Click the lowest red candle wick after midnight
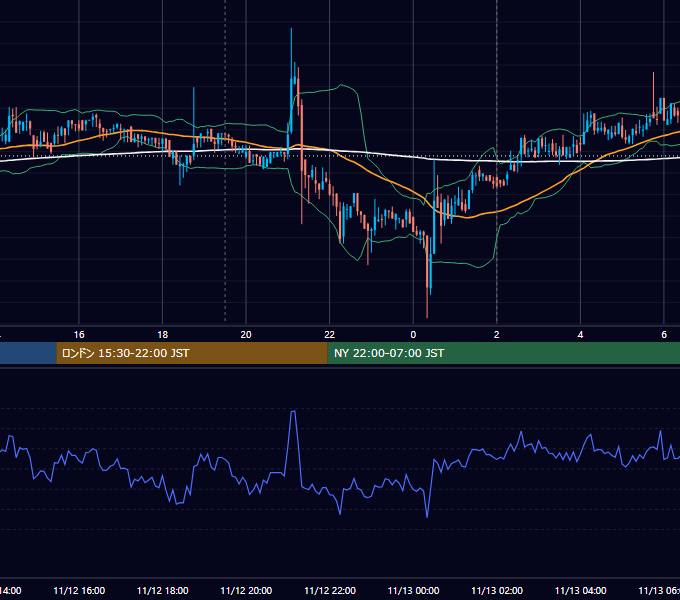 click(427, 277)
